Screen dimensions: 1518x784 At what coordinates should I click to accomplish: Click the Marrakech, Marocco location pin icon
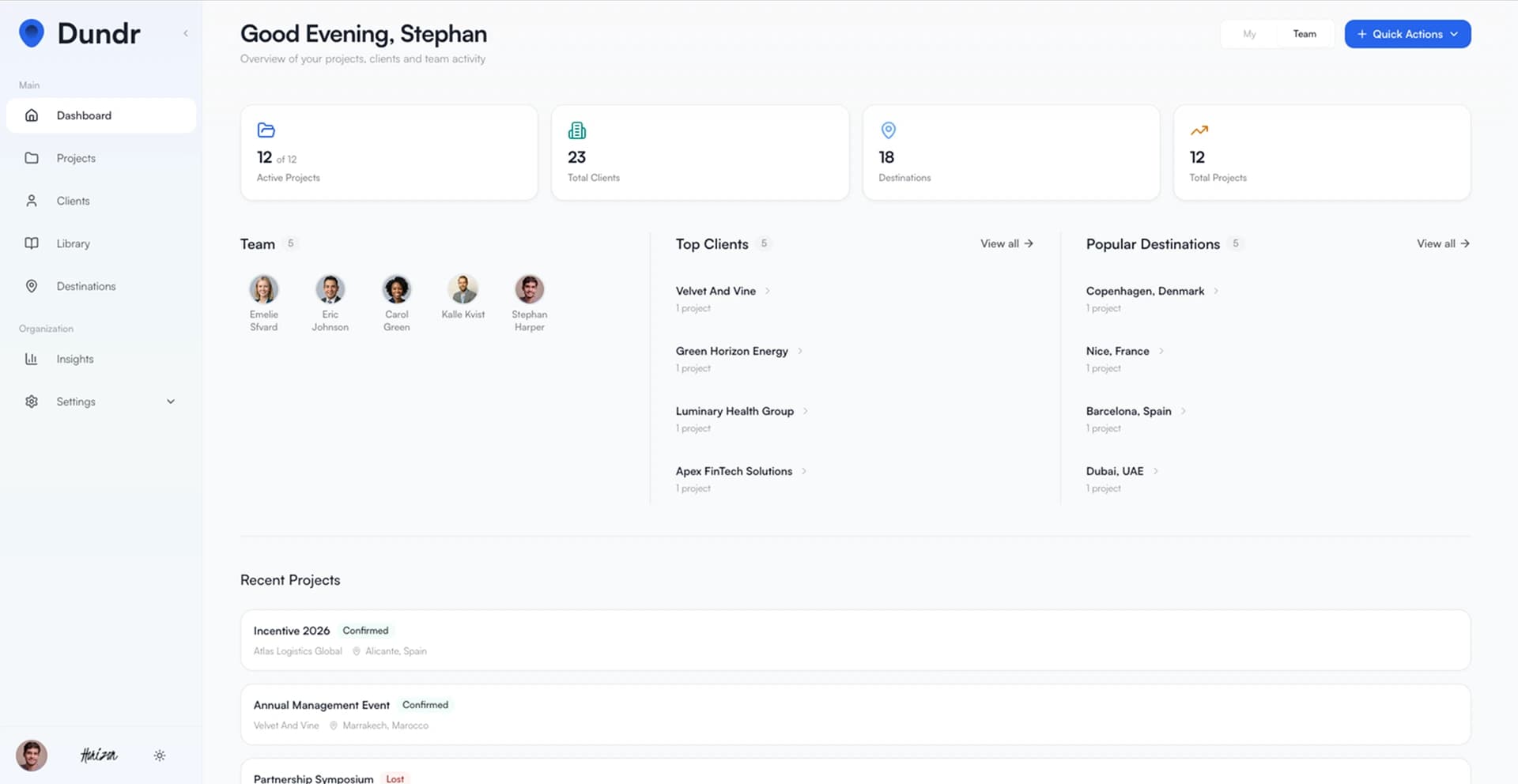pos(334,726)
